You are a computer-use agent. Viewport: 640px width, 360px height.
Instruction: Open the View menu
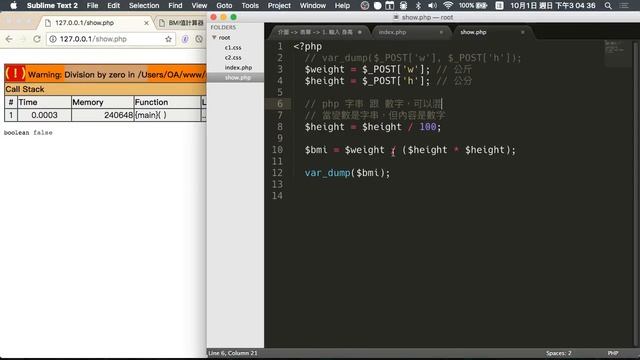[199, 5]
